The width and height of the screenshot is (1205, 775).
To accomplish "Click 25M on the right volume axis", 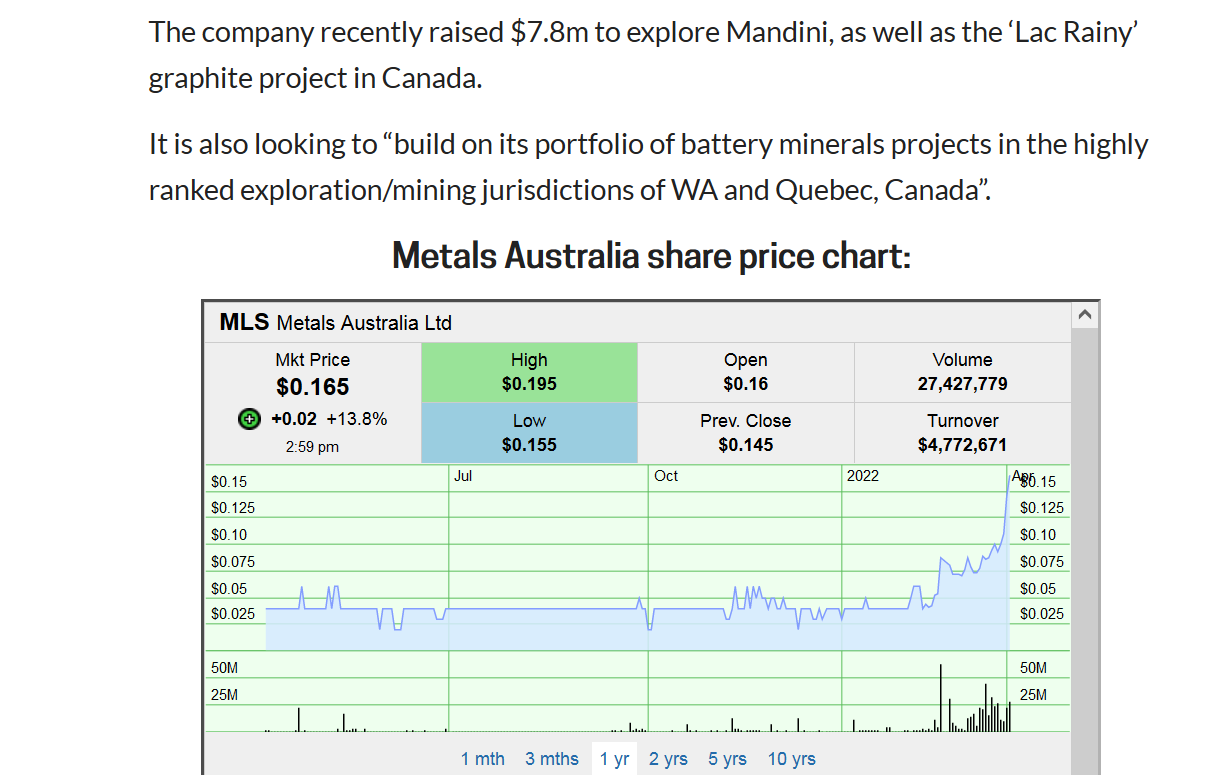I will click(1033, 694).
